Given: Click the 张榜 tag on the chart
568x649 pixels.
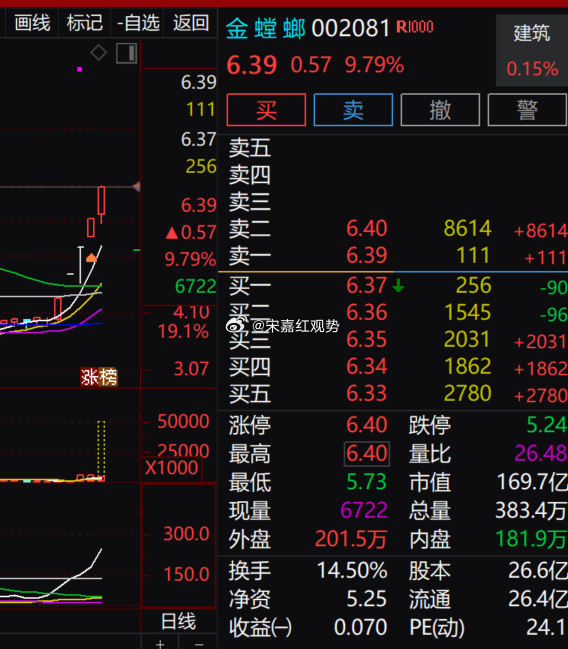Looking at the screenshot, I should [99, 377].
